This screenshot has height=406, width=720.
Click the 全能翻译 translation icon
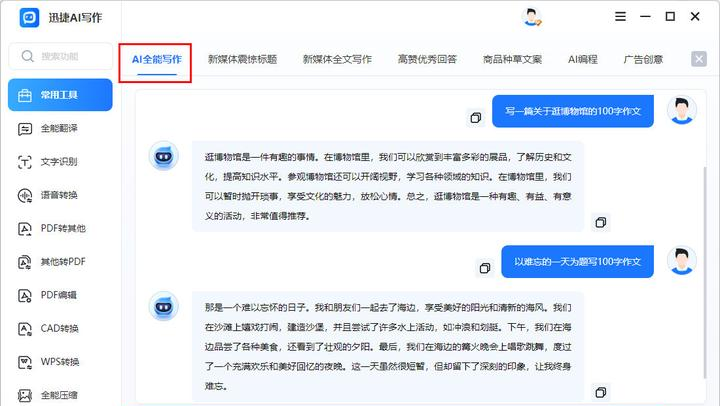(x=25, y=129)
